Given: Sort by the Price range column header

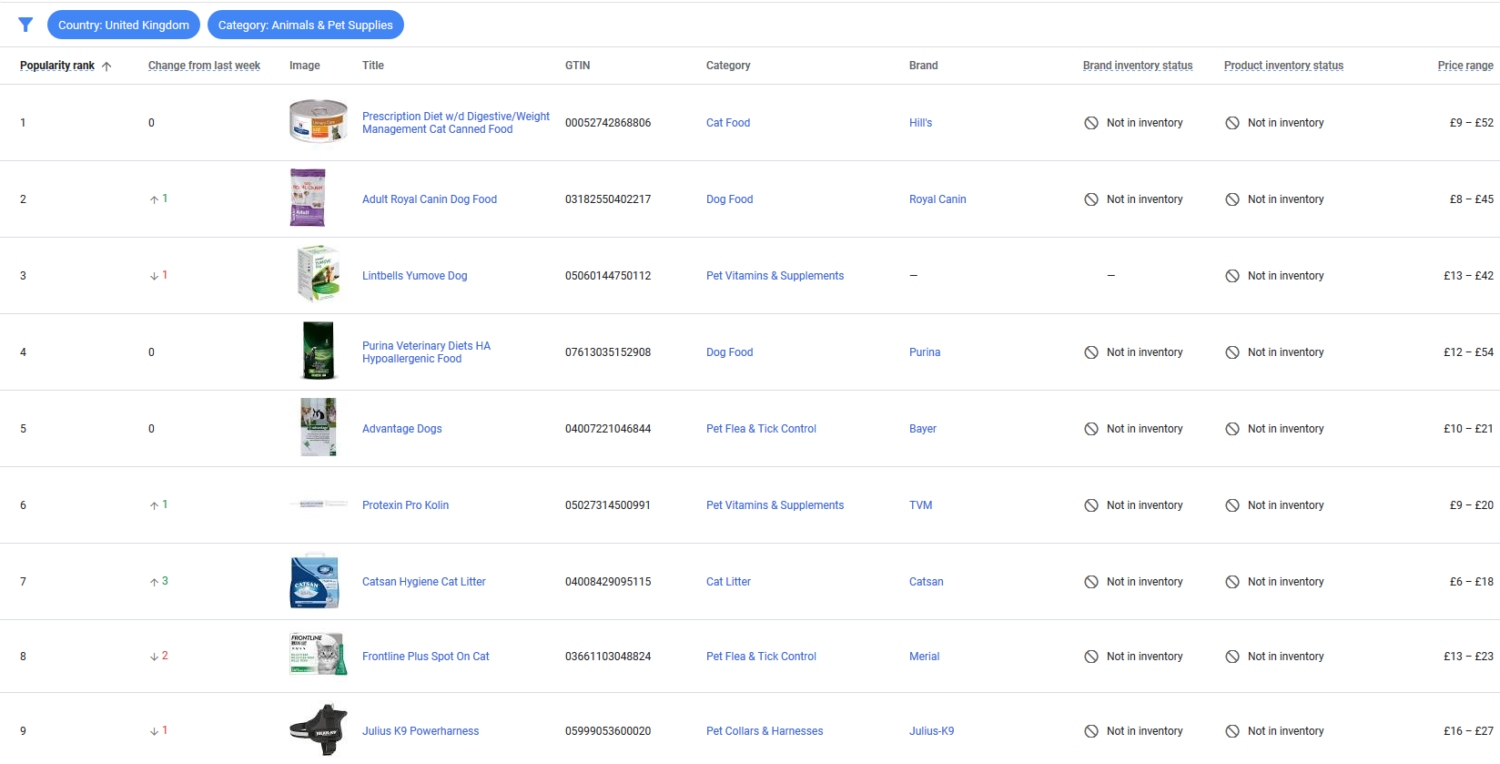Looking at the screenshot, I should [x=1465, y=64].
